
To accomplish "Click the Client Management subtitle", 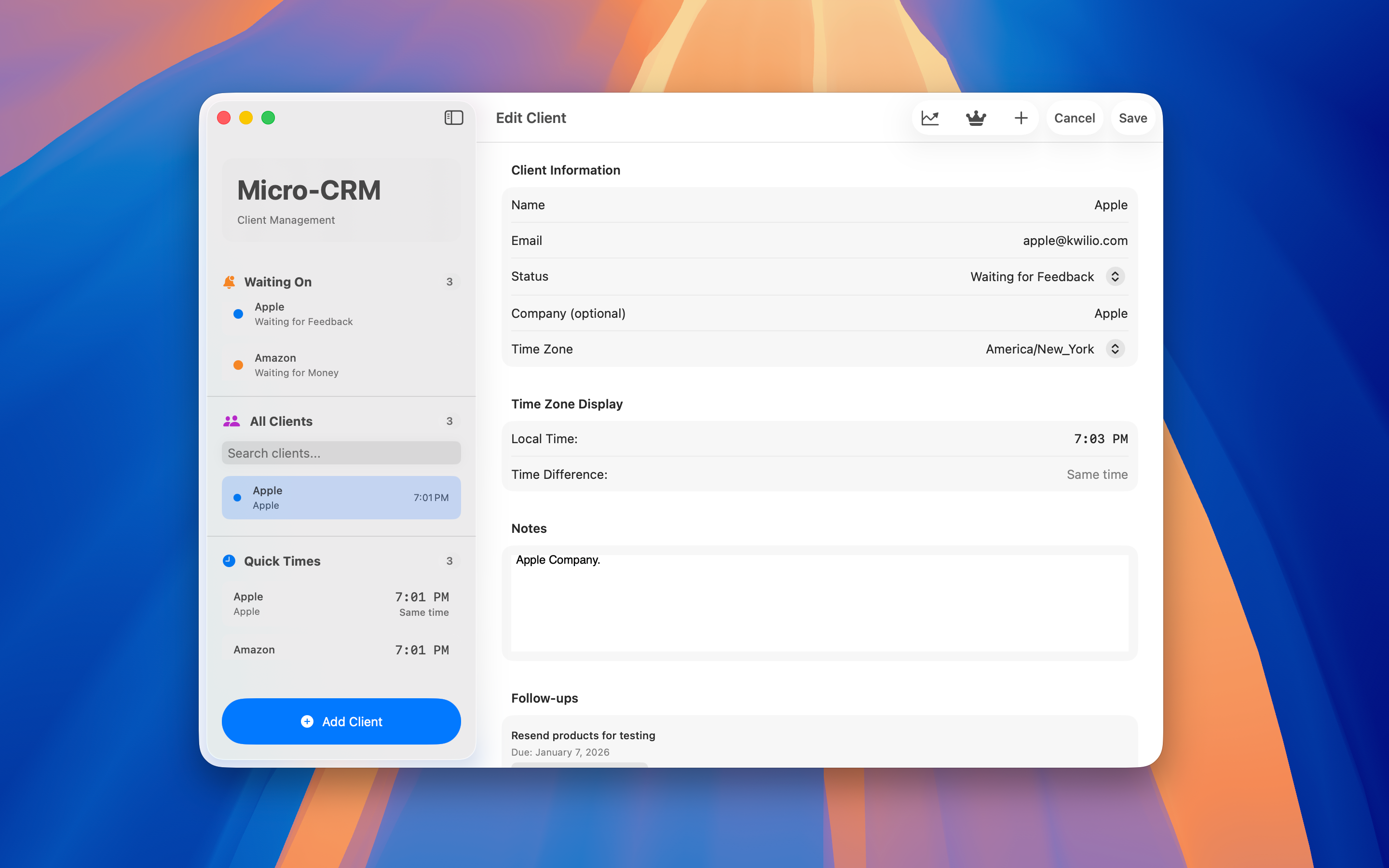I will [x=286, y=220].
